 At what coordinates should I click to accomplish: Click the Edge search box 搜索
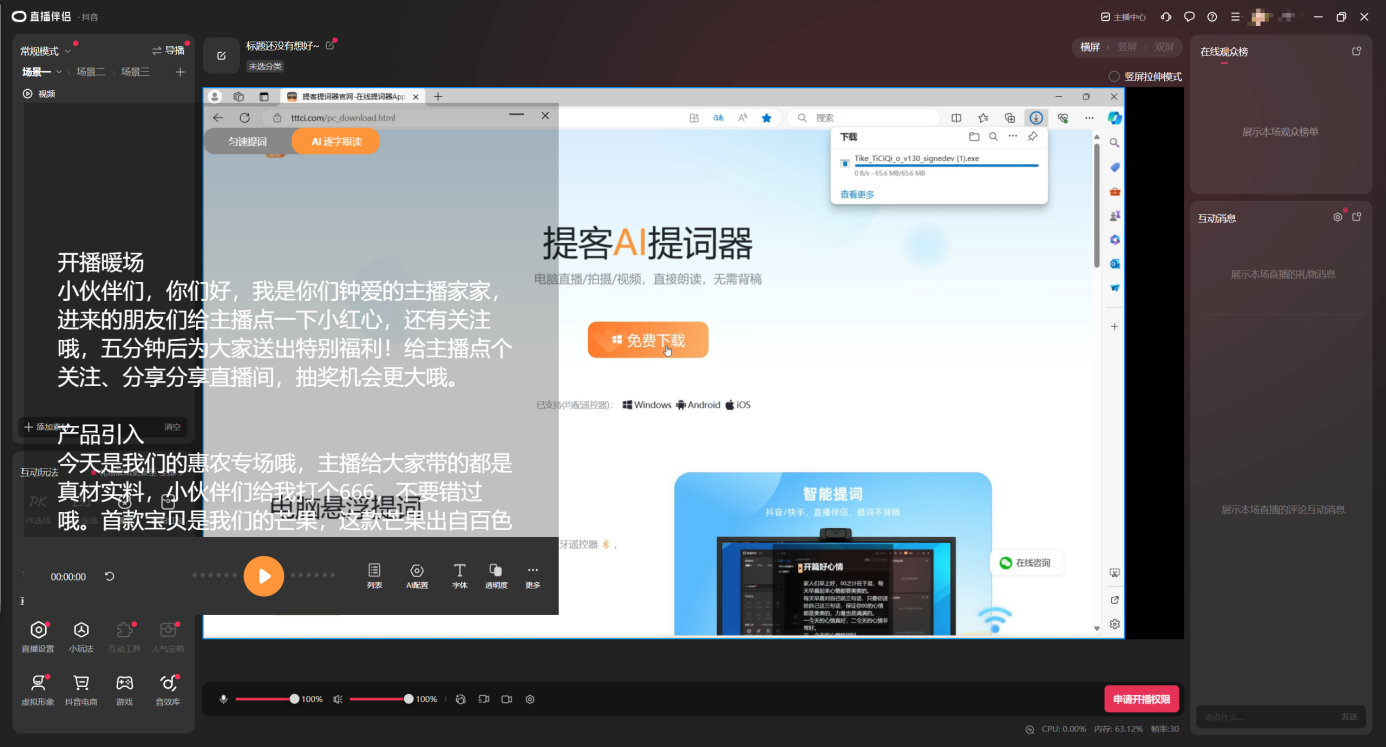pyautogui.click(x=864, y=118)
